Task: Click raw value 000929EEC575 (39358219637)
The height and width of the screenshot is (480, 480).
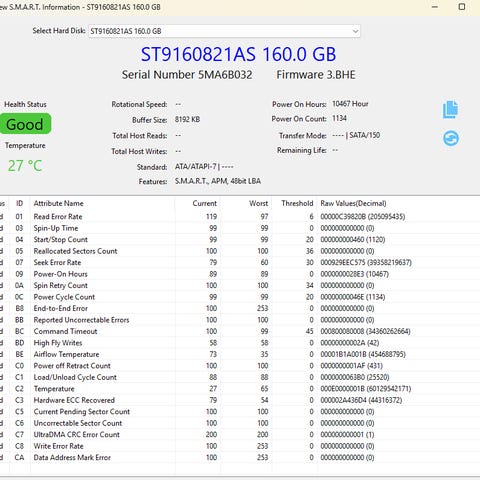Action: click(x=366, y=263)
